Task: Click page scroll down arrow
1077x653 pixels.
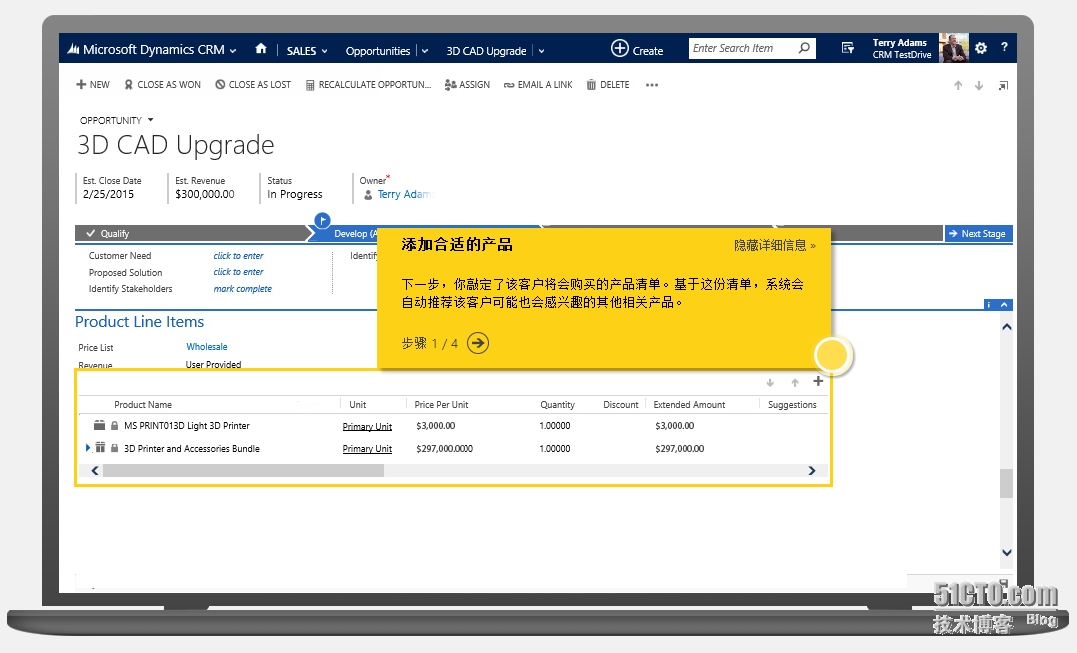Action: [x=1006, y=552]
